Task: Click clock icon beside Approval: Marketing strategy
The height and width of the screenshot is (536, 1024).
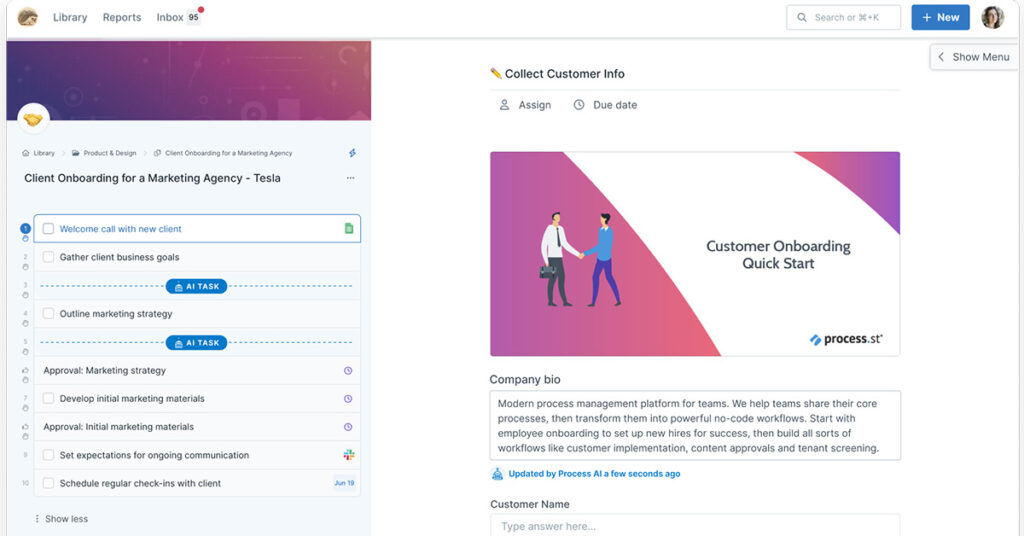Action: pos(348,370)
